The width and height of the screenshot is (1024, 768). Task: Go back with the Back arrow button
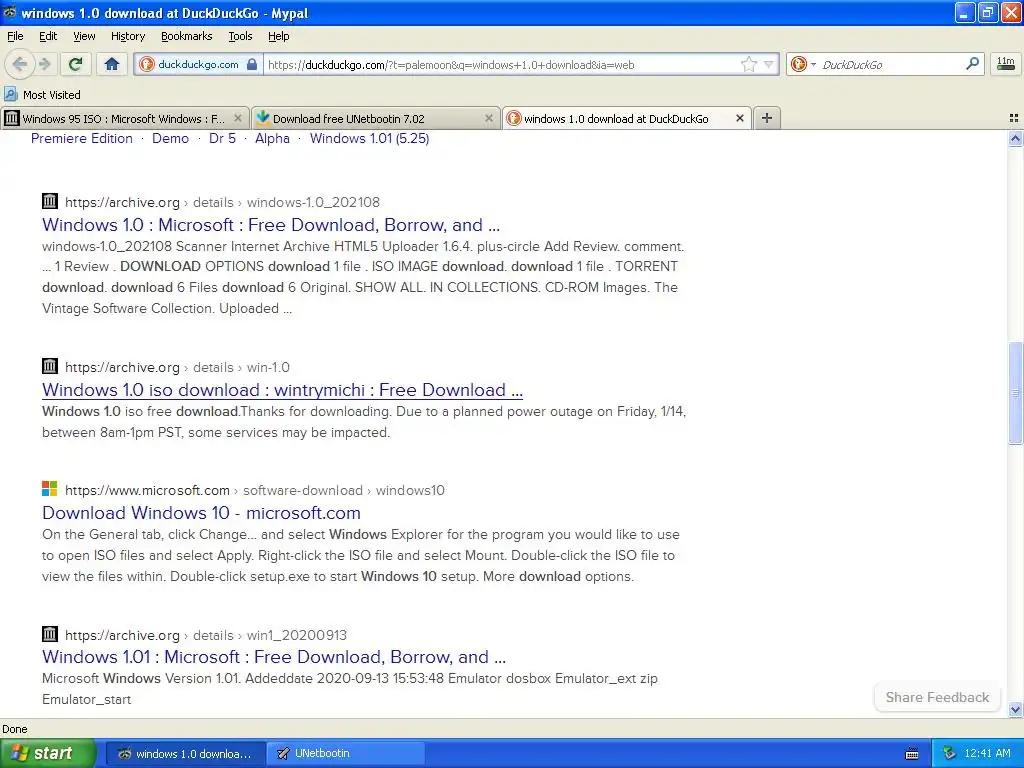(x=19, y=64)
